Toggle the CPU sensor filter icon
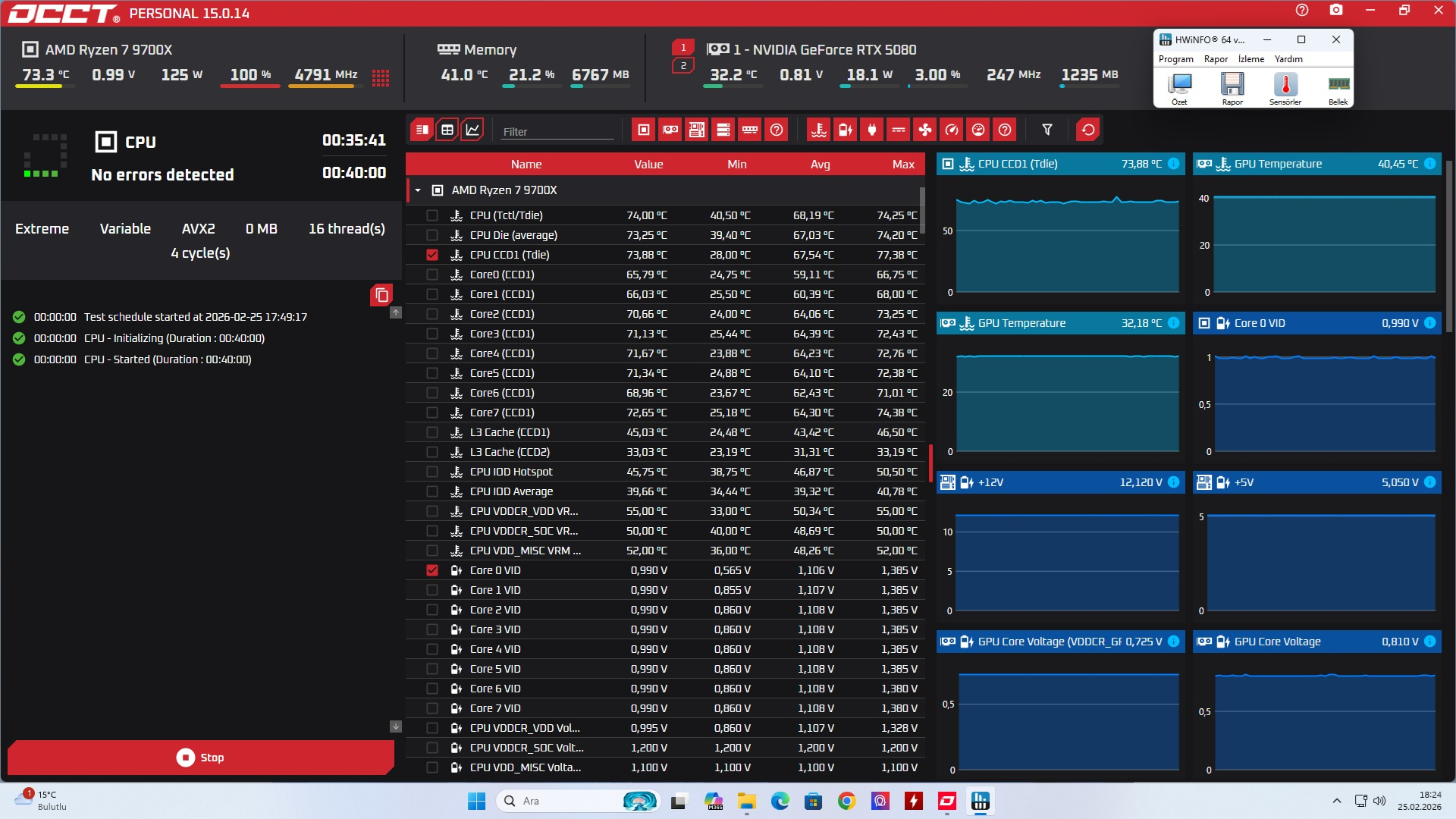 pos(644,130)
